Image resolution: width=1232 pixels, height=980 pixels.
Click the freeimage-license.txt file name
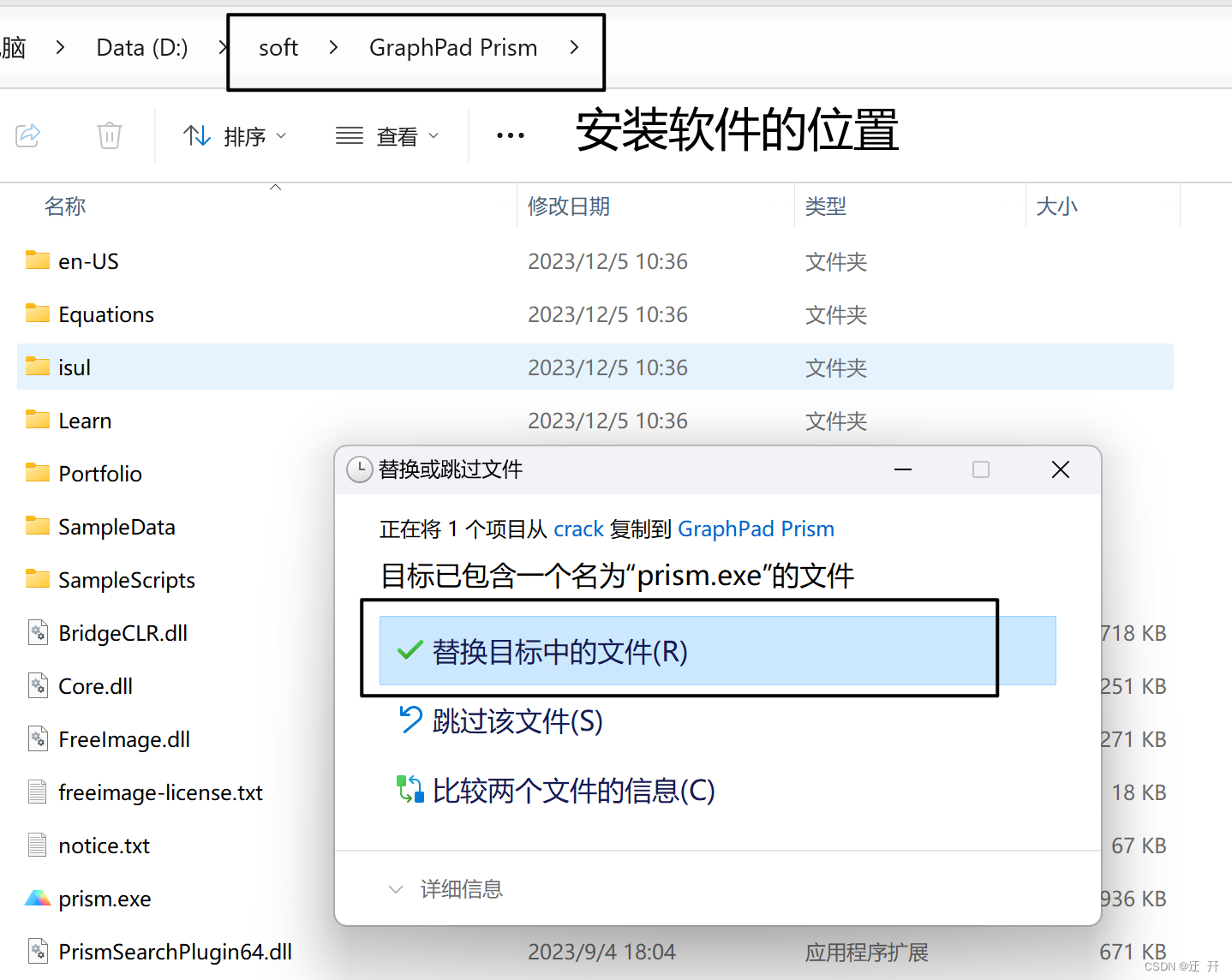[x=160, y=792]
